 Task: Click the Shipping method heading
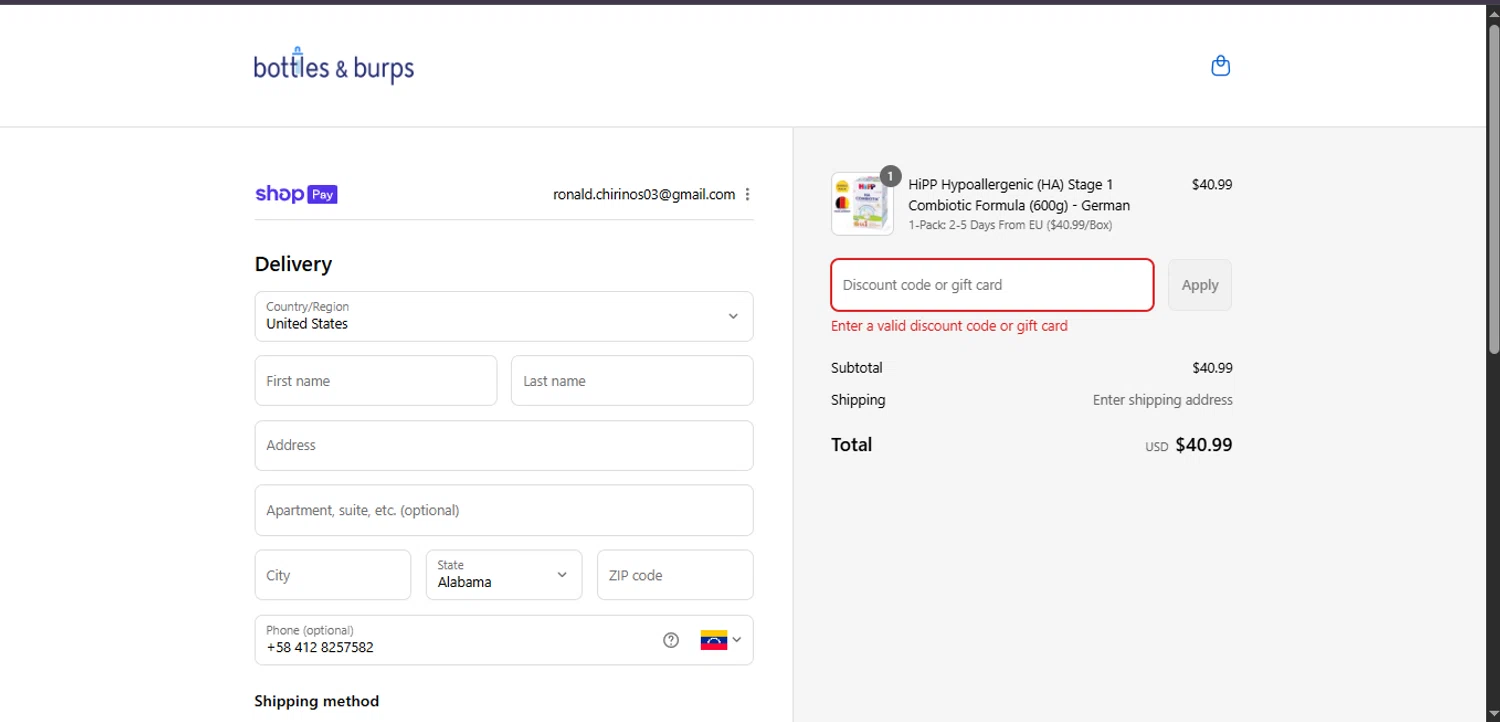[317, 701]
